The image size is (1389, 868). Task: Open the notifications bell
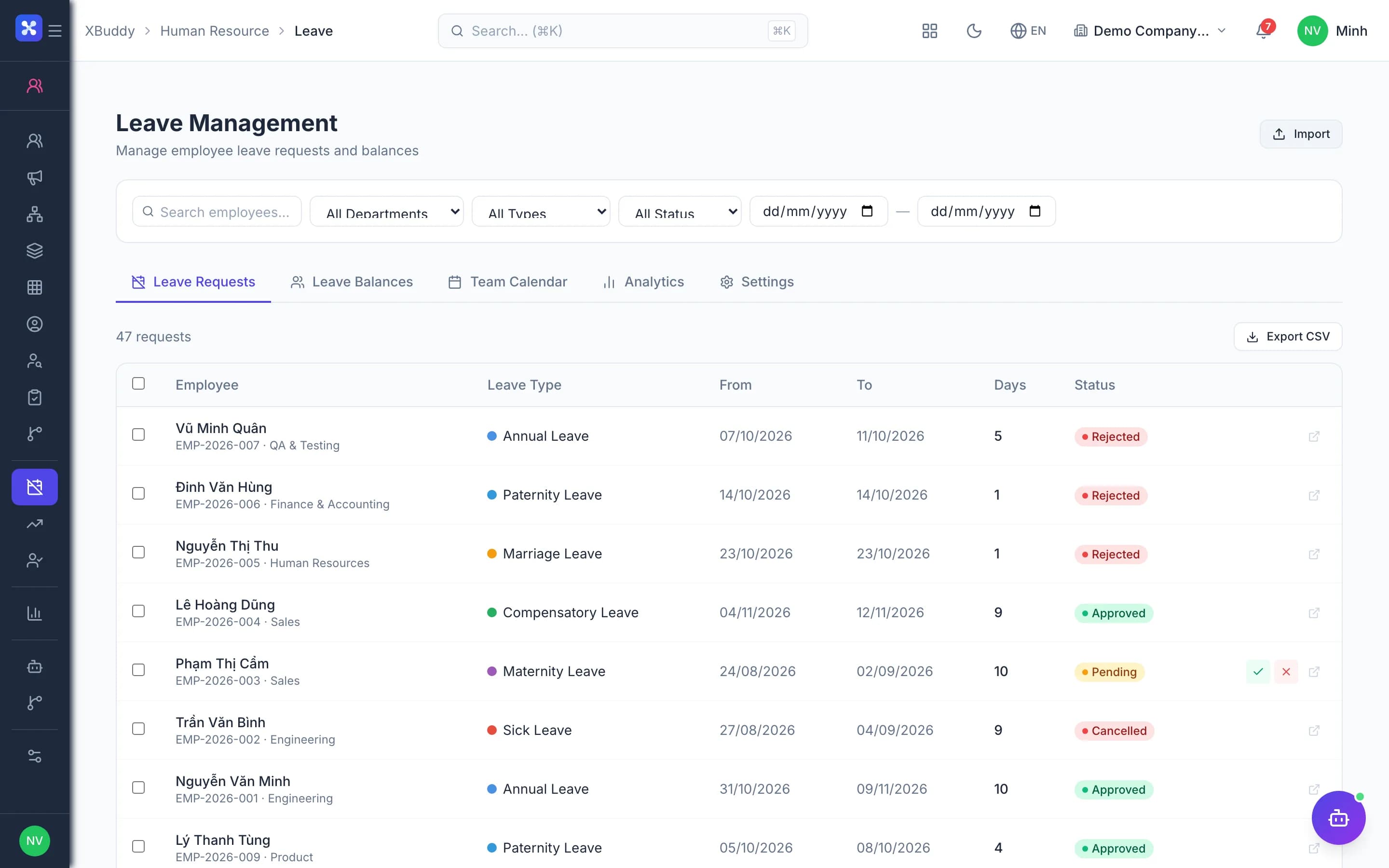pos(1263,30)
